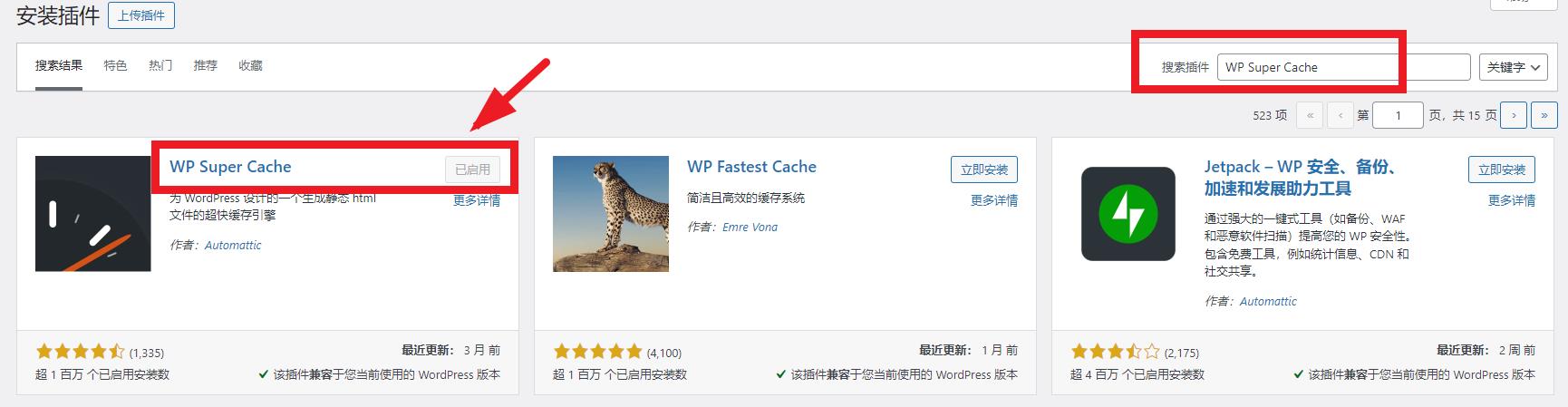This screenshot has height=407, width=1568.
Task: Open the 收藏 tab
Action: point(250,65)
